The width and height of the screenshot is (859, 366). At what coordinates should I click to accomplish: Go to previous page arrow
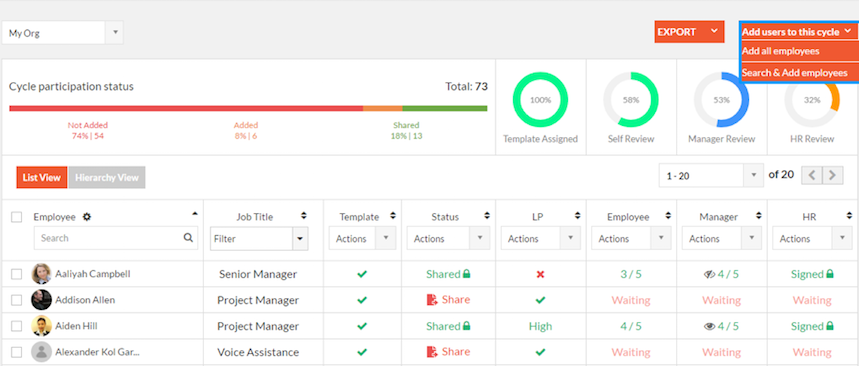coord(812,175)
